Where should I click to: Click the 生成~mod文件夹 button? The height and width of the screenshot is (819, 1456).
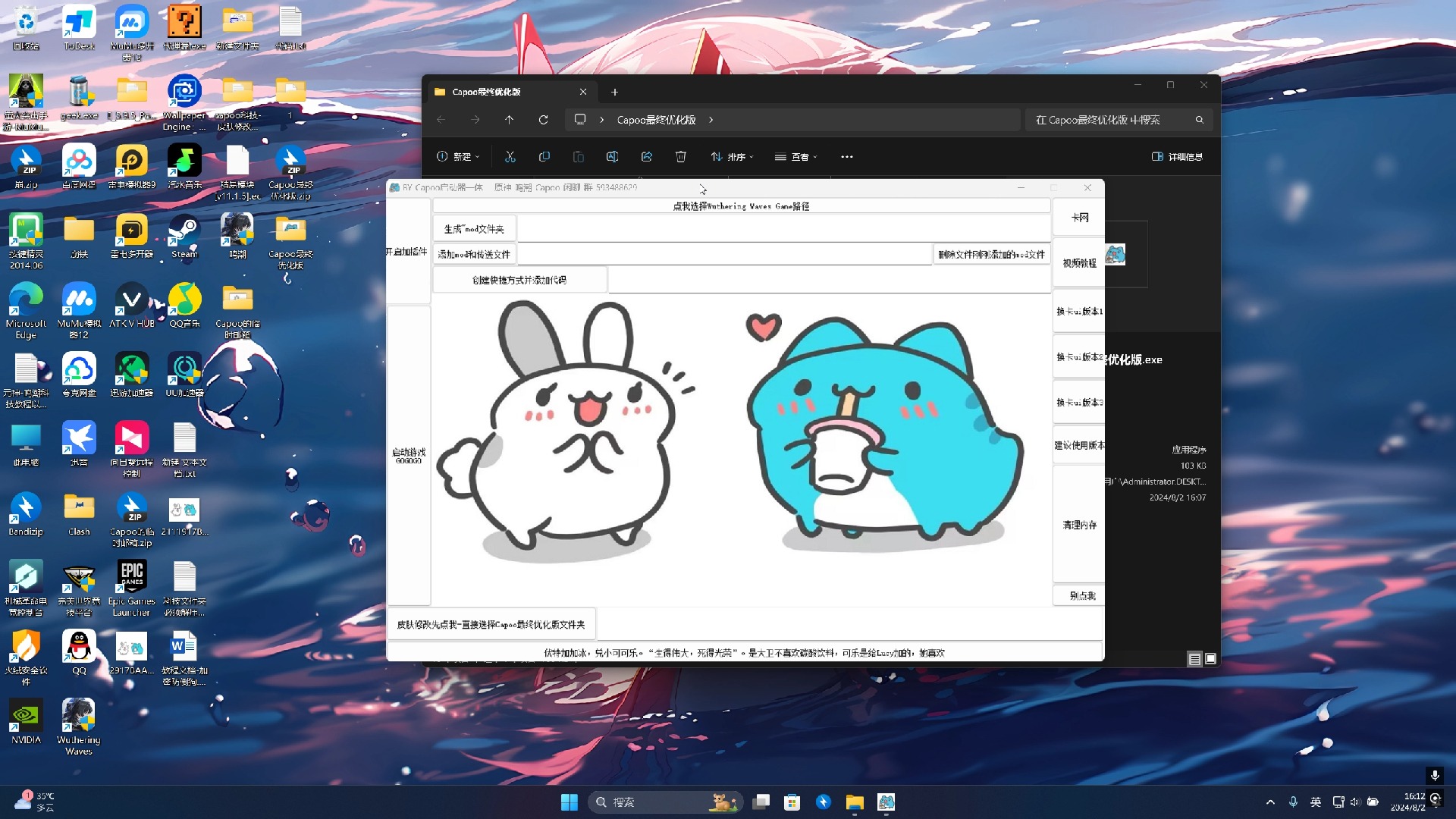point(474,229)
